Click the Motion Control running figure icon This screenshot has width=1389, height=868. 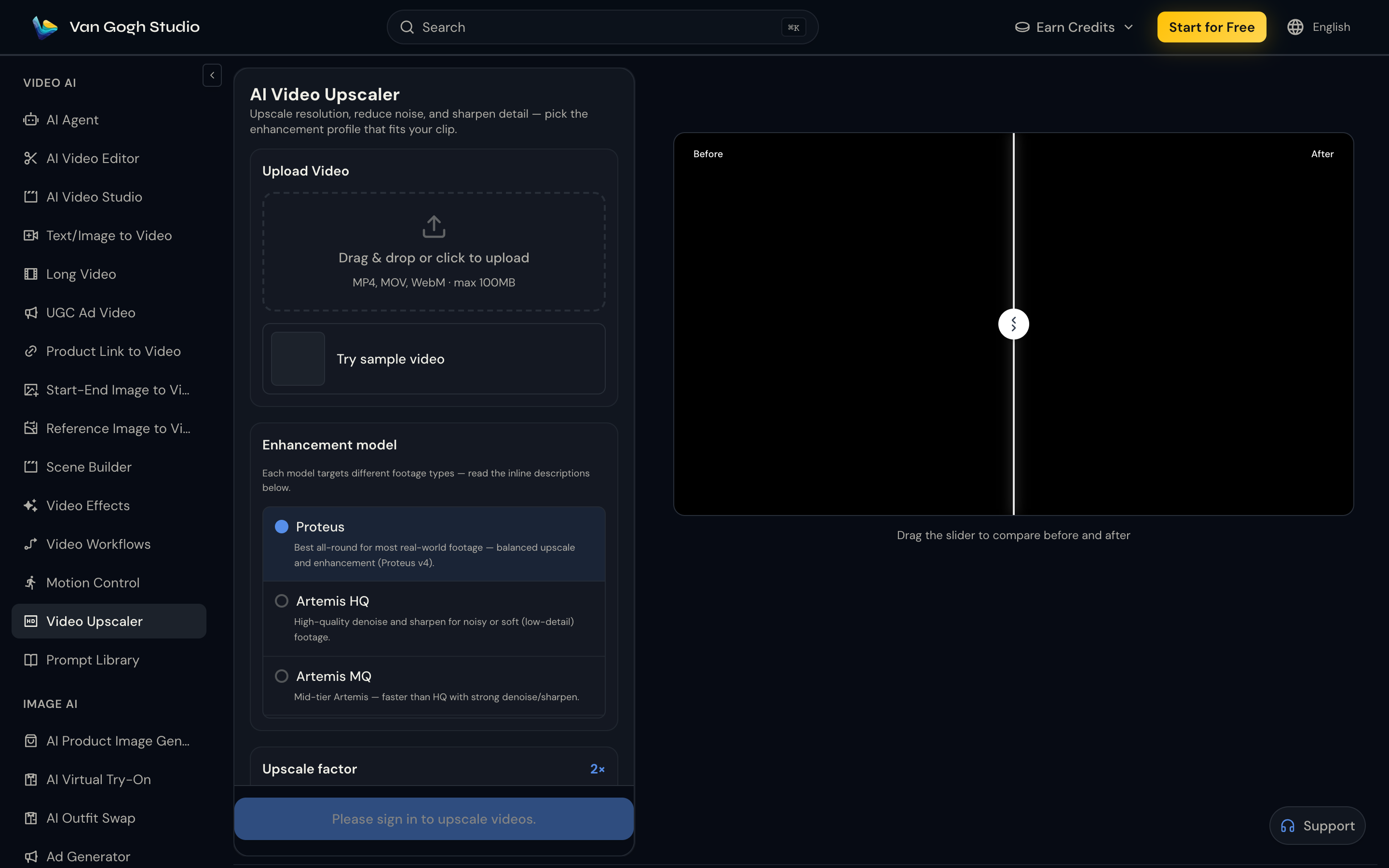pyautogui.click(x=30, y=583)
